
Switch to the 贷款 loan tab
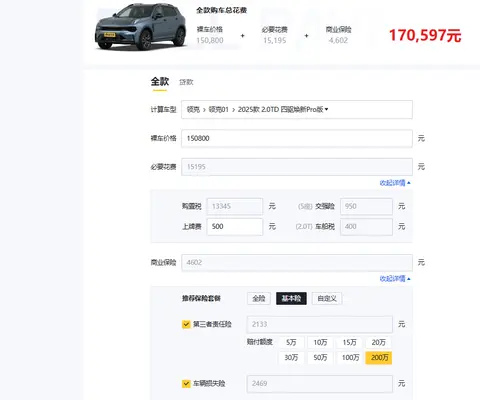tap(186, 82)
